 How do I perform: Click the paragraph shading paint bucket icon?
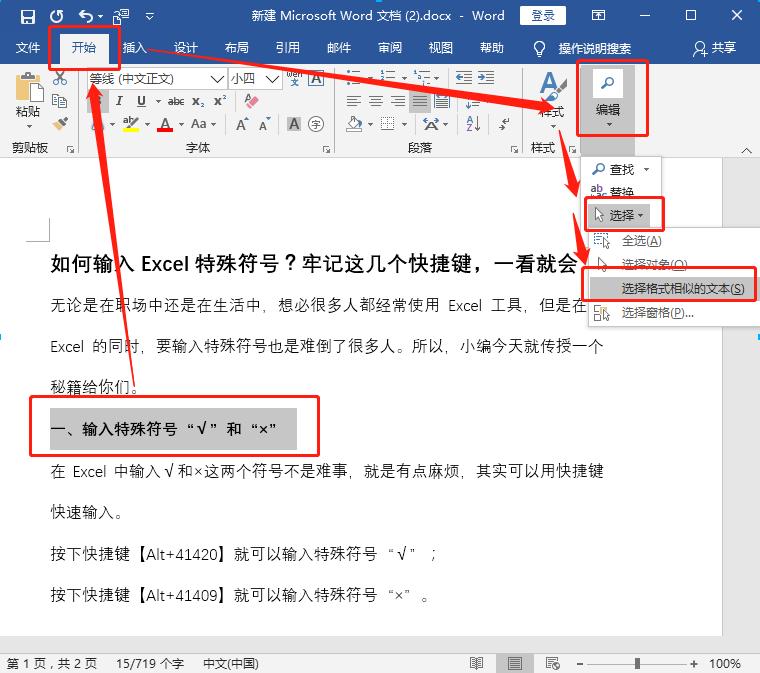click(x=354, y=124)
